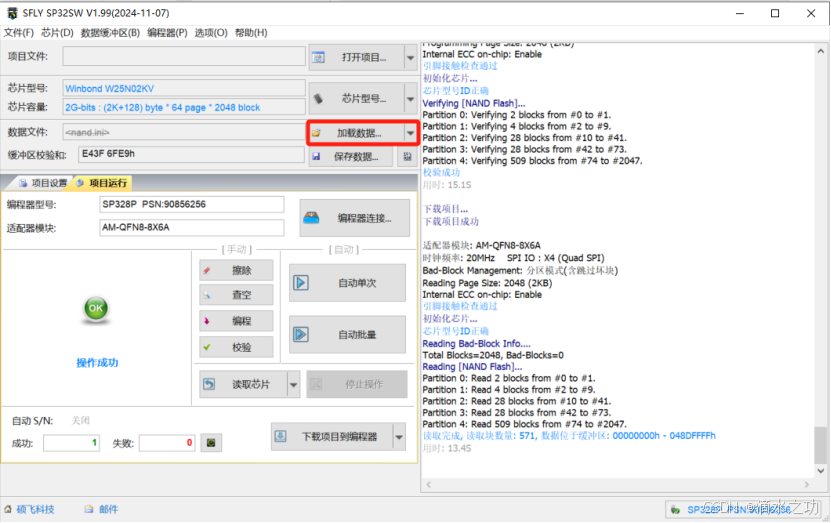The image size is (831, 523).
Task: Click the 缓冲区校验和 E43F 6FE9h field
Action: pos(191,154)
